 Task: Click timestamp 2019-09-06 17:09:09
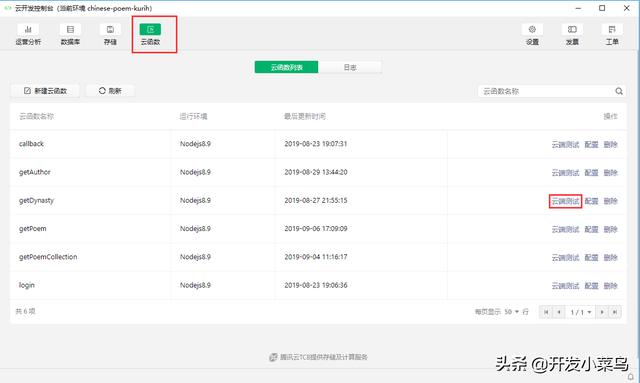pos(316,229)
